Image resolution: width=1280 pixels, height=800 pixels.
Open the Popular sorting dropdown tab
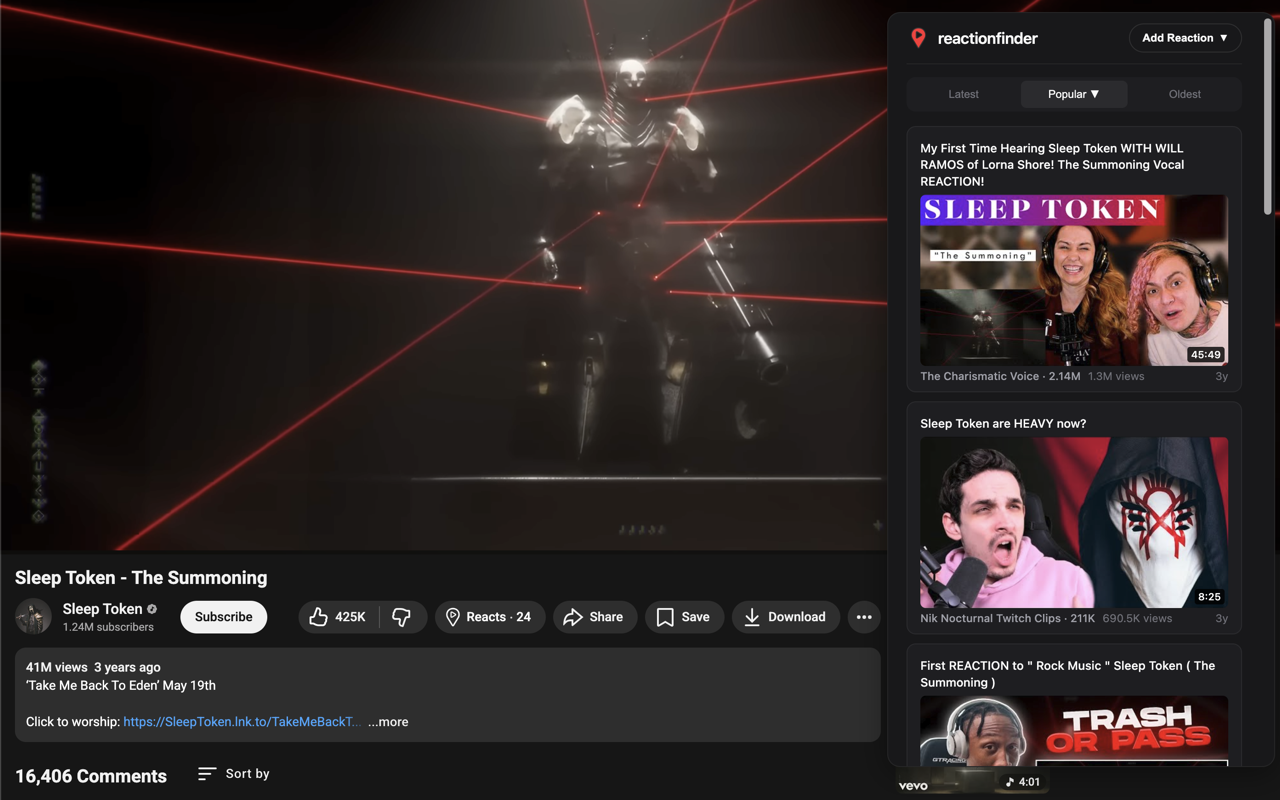[x=1074, y=94]
